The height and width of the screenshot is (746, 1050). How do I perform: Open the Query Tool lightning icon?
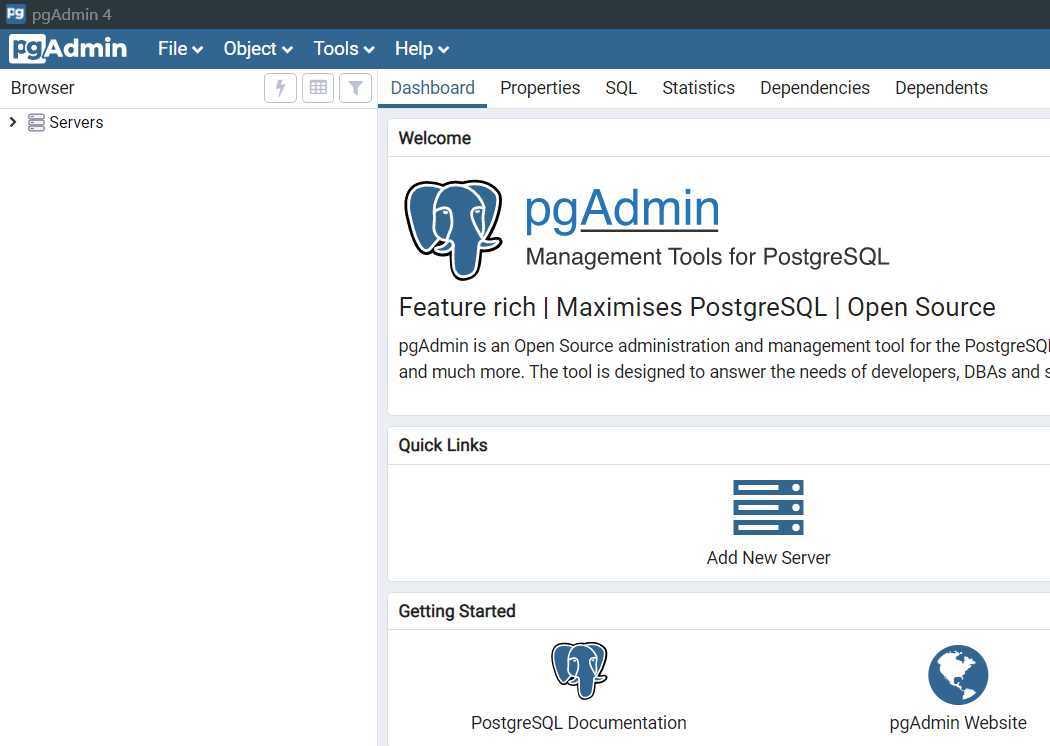[281, 88]
